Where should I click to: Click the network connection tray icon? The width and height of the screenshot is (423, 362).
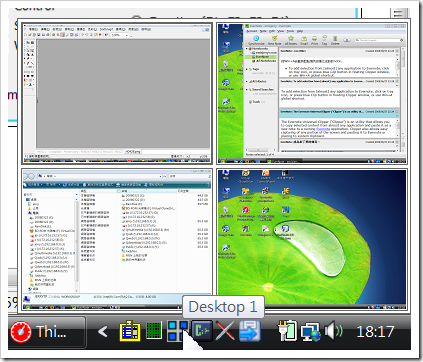pyautogui.click(x=311, y=332)
